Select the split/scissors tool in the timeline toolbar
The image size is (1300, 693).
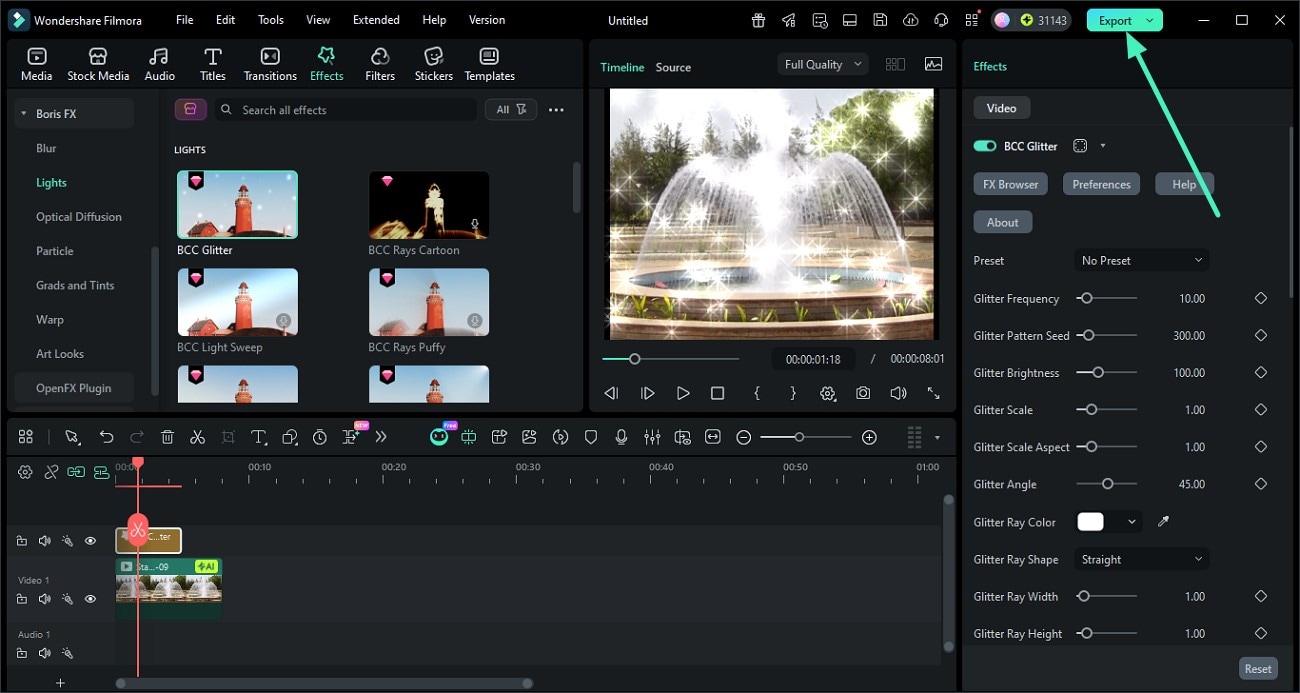point(197,437)
